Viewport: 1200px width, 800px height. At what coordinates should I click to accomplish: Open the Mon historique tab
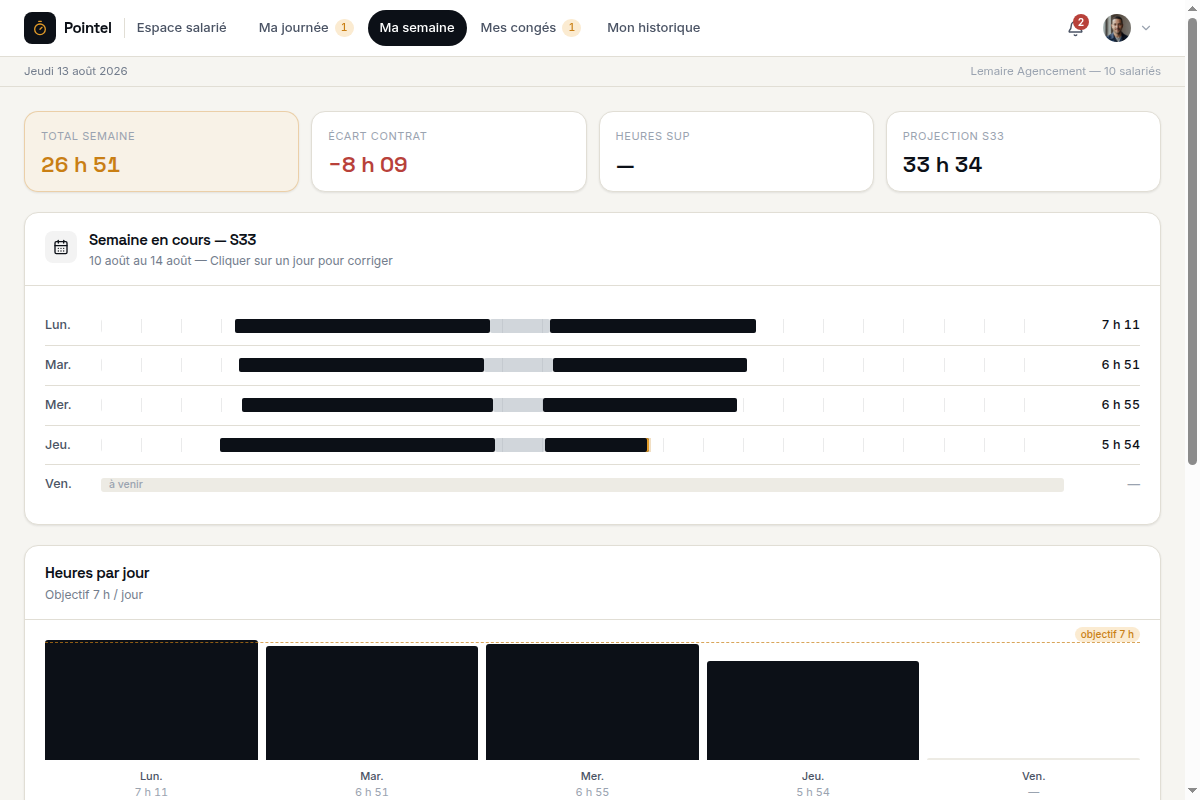[x=654, y=28]
